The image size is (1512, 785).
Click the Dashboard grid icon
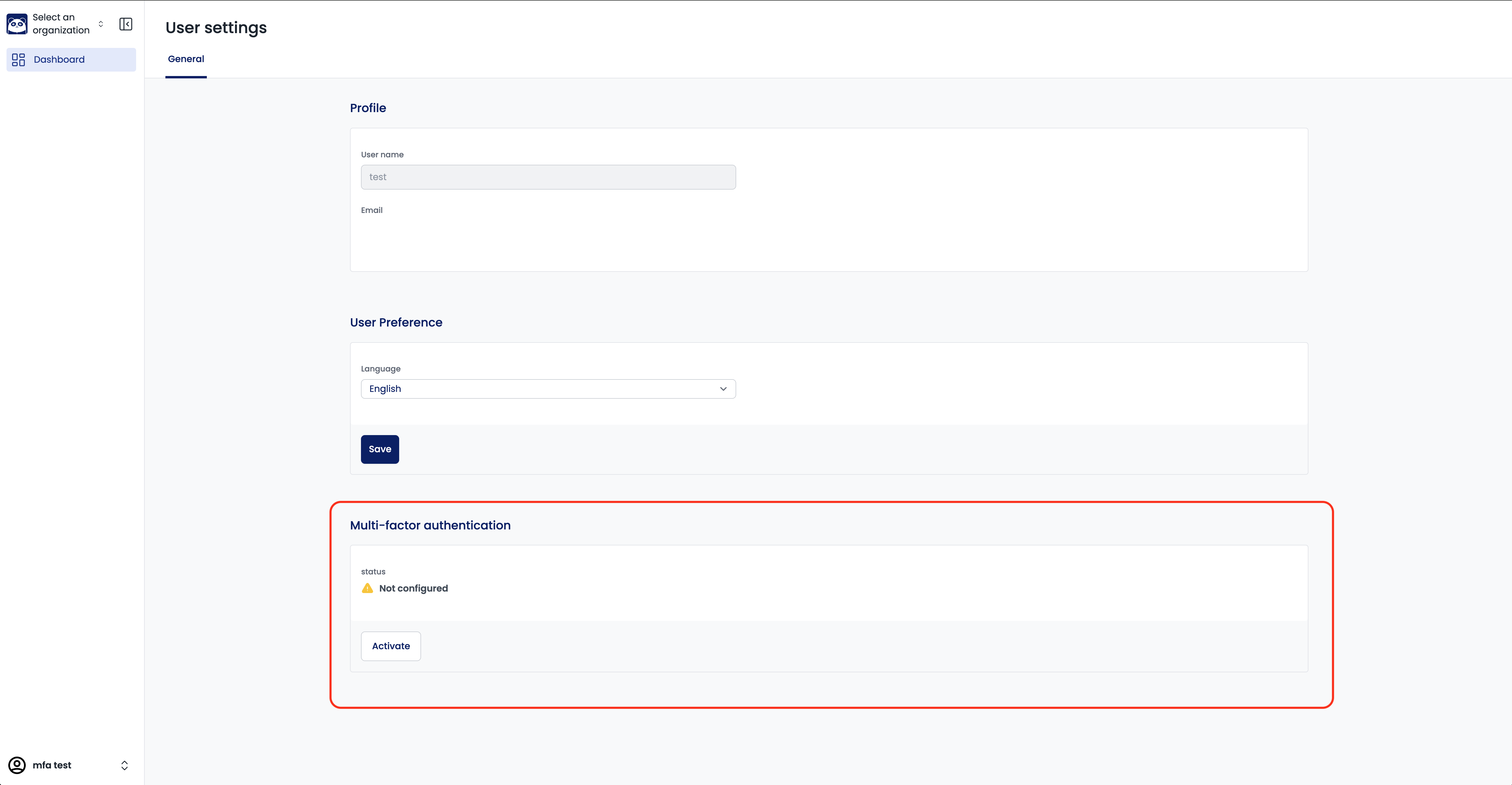[19, 60]
